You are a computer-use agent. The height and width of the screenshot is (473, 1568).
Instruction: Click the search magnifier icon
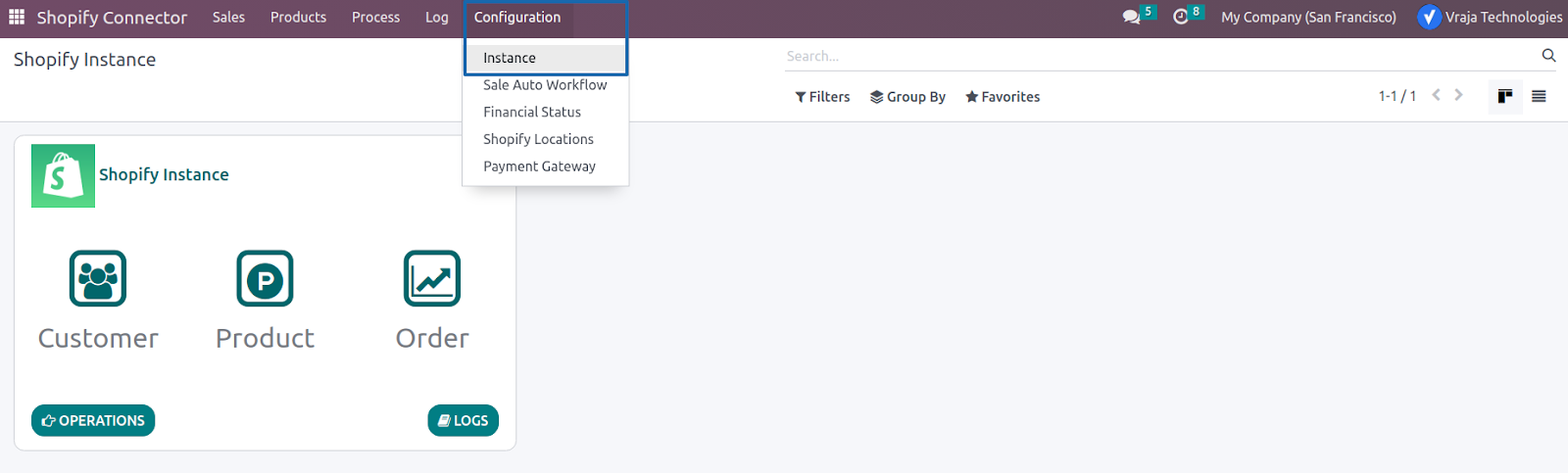pyautogui.click(x=1548, y=56)
